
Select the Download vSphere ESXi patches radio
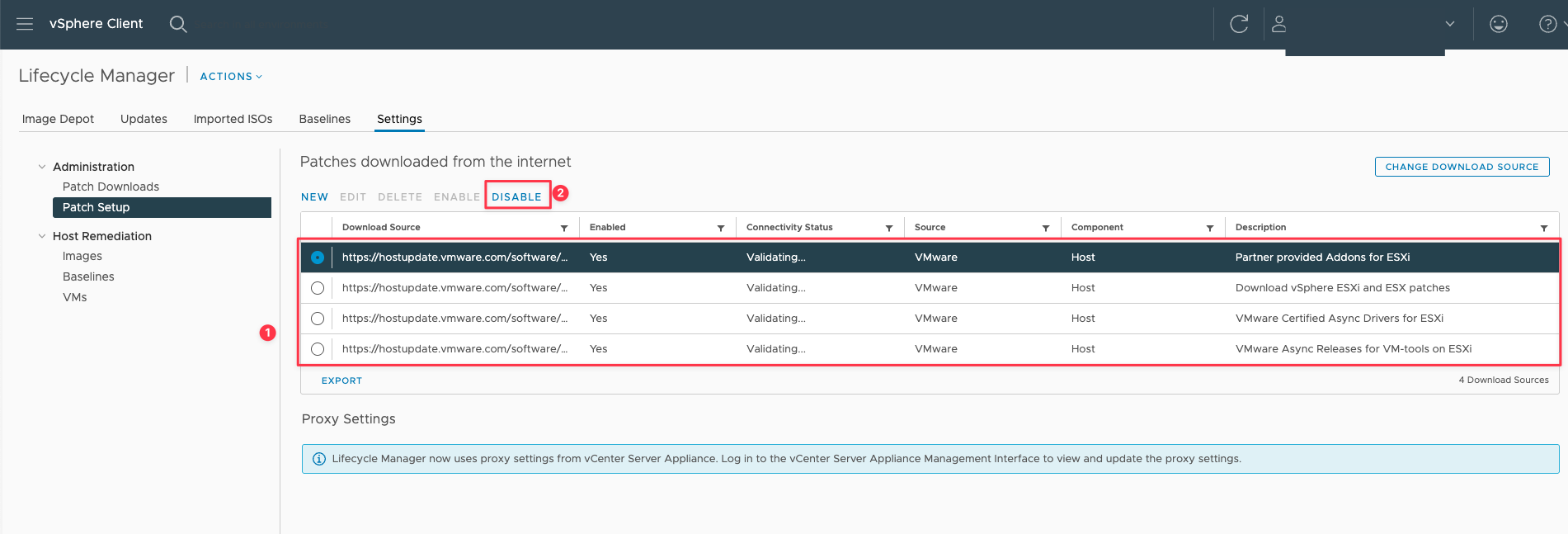(318, 288)
